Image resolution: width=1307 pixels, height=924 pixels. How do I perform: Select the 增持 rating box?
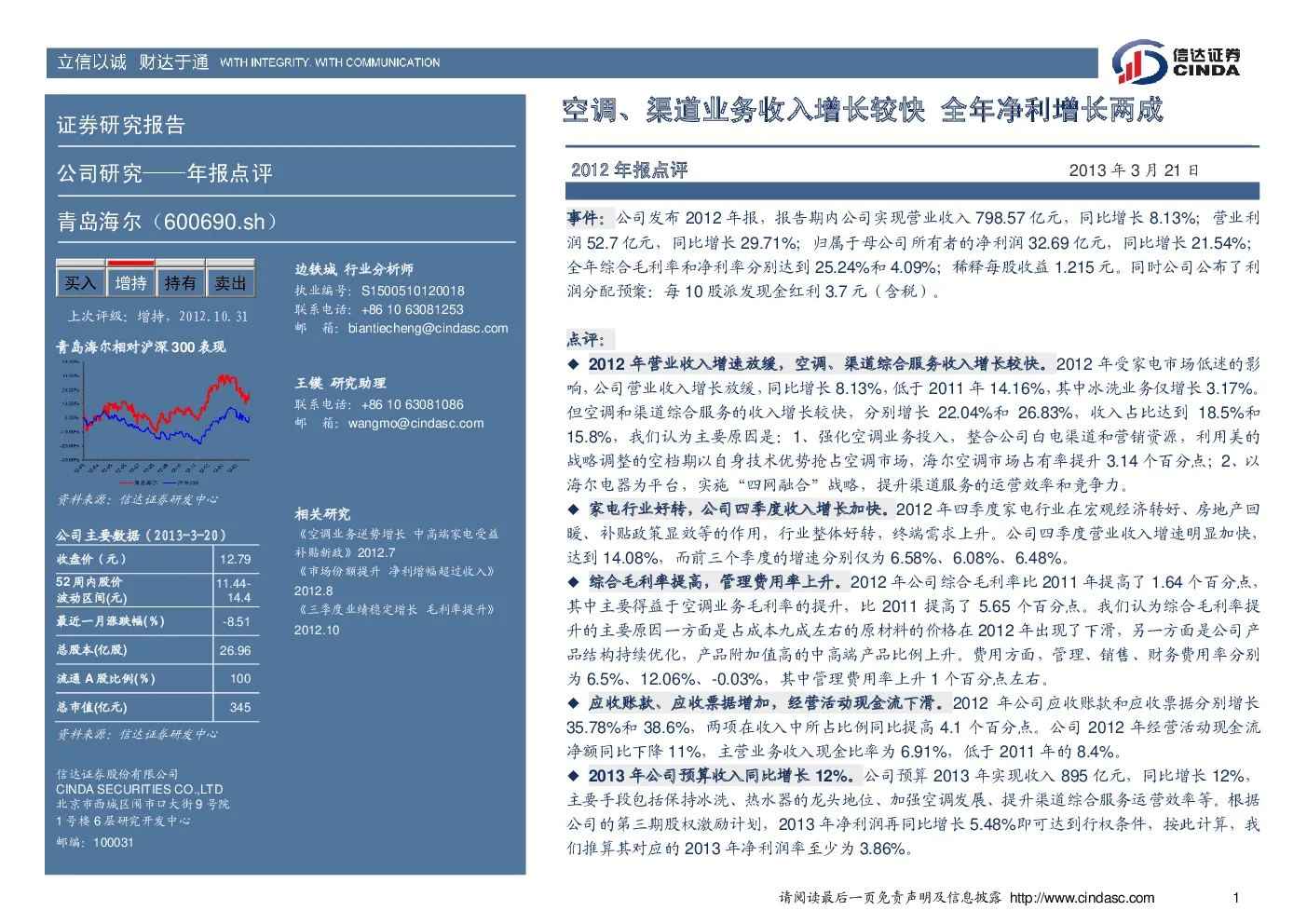pos(130,282)
